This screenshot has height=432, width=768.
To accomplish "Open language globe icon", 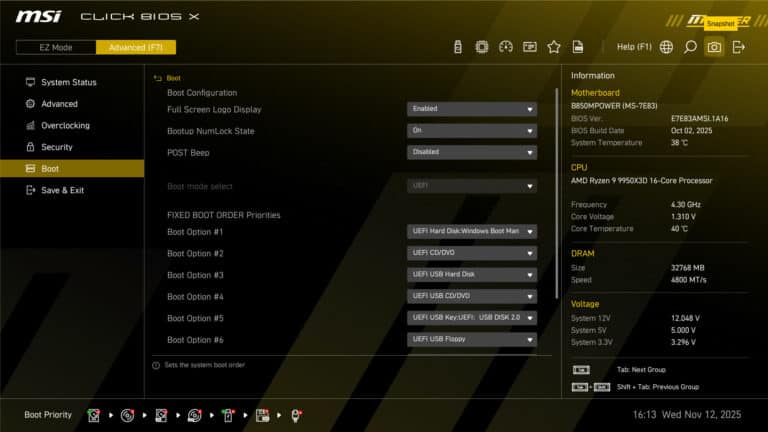I will click(666, 47).
